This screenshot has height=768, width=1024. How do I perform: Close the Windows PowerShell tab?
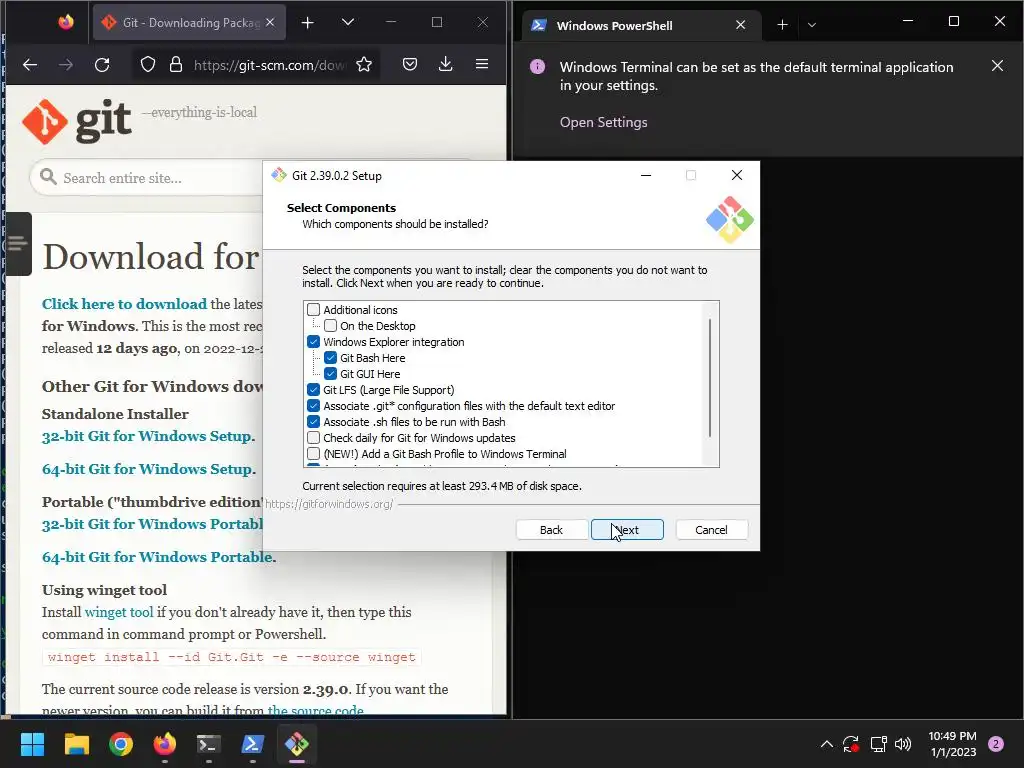click(x=741, y=25)
